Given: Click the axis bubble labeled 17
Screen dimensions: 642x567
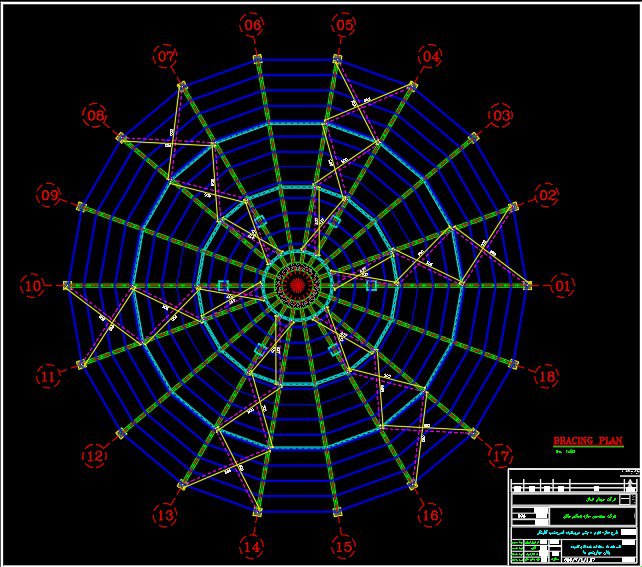Looking at the screenshot, I should (500, 457).
